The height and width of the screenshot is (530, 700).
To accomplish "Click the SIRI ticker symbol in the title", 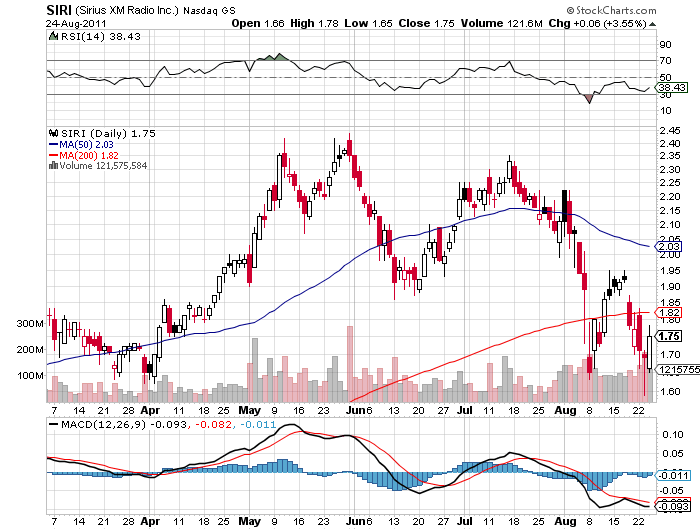I will tap(59, 10).
